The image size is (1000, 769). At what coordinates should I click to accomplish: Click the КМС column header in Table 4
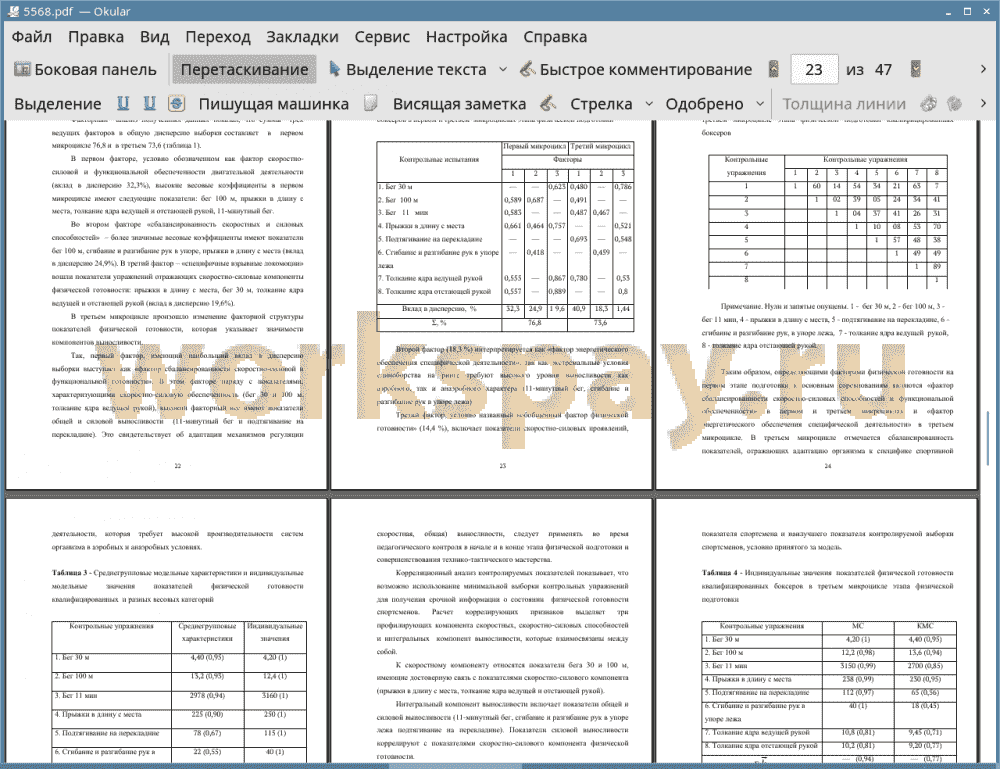click(925, 626)
